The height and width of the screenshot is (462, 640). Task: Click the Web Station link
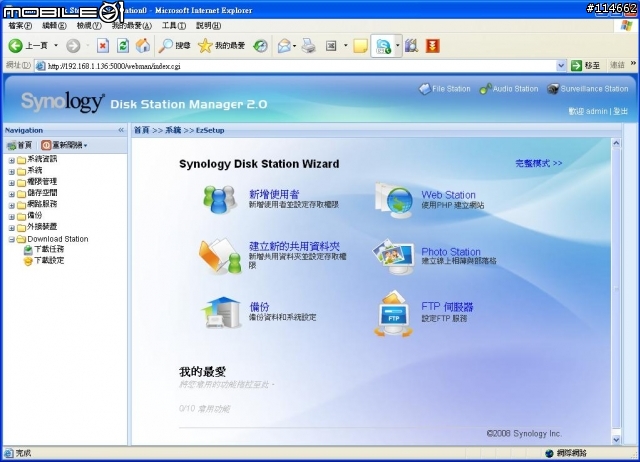pos(449,195)
